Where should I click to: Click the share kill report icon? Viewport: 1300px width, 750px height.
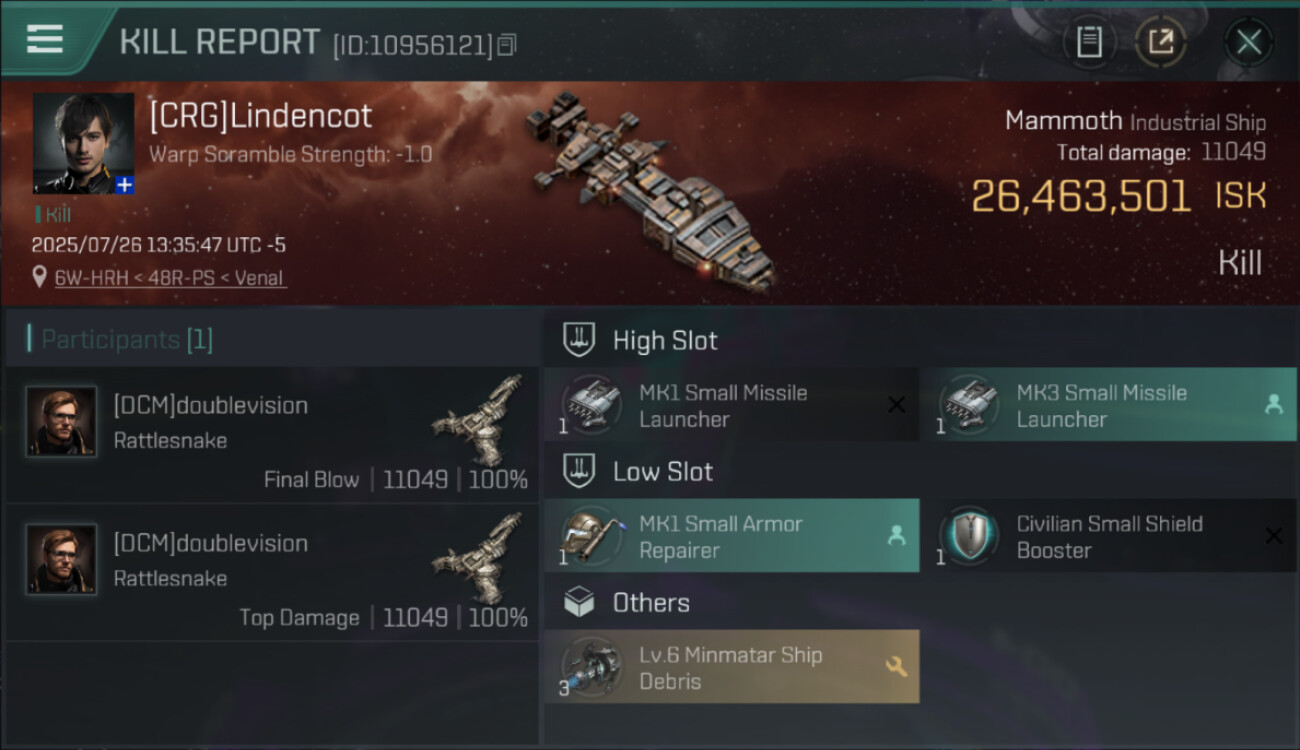[1160, 42]
